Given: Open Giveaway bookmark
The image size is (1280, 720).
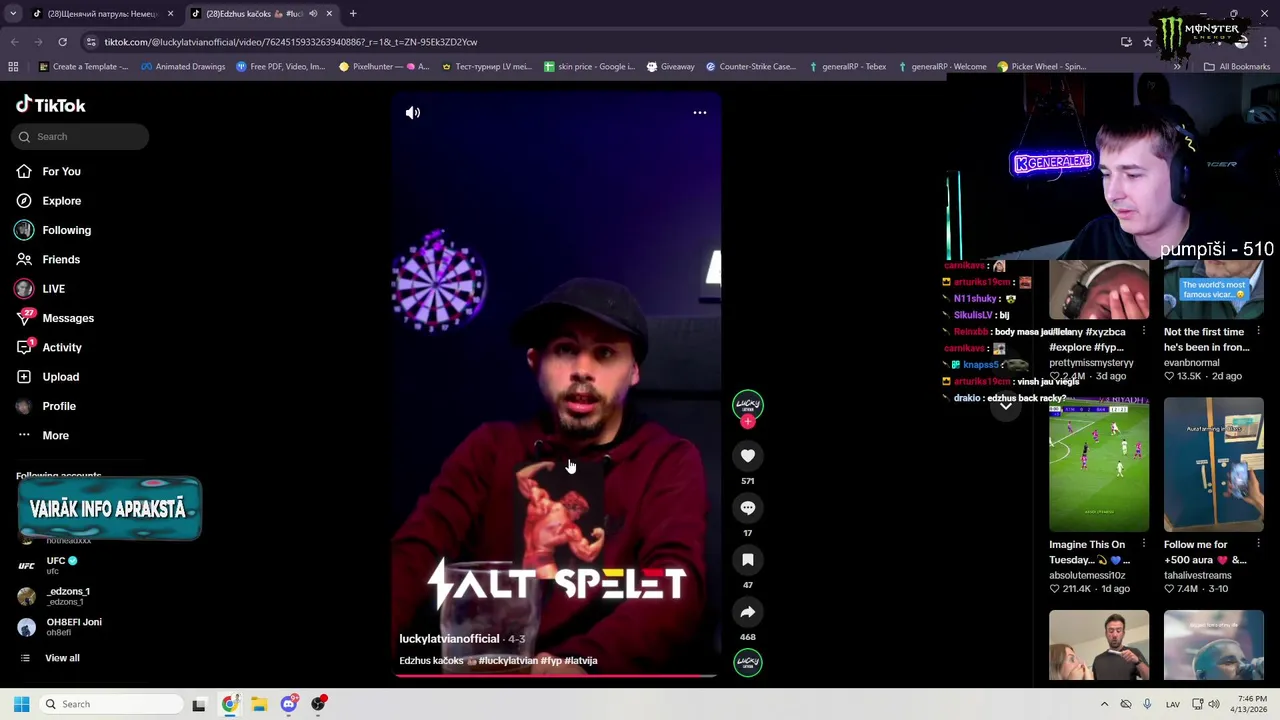Looking at the screenshot, I should click(x=670, y=67).
